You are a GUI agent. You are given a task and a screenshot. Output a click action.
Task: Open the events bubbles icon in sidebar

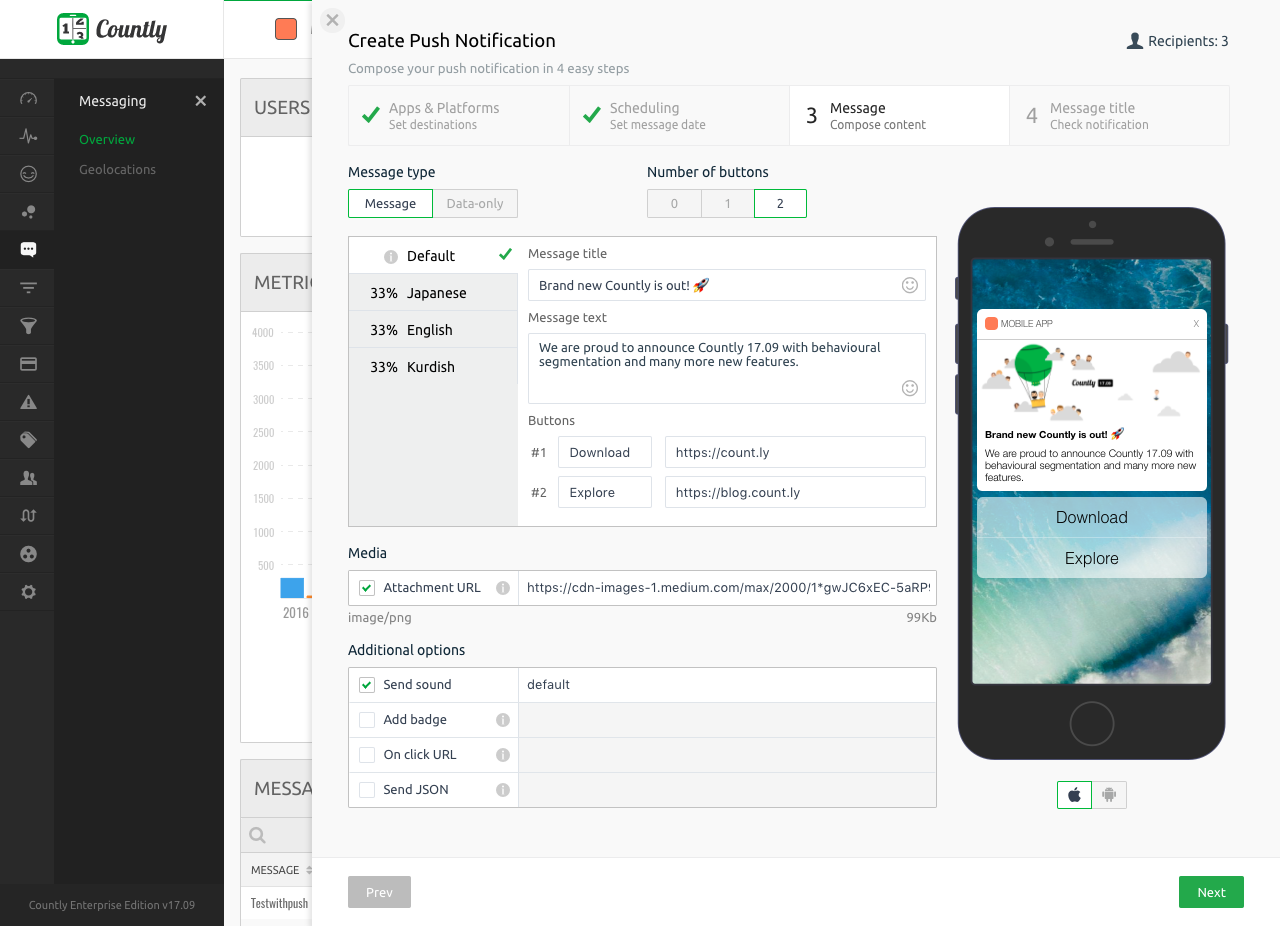28,212
